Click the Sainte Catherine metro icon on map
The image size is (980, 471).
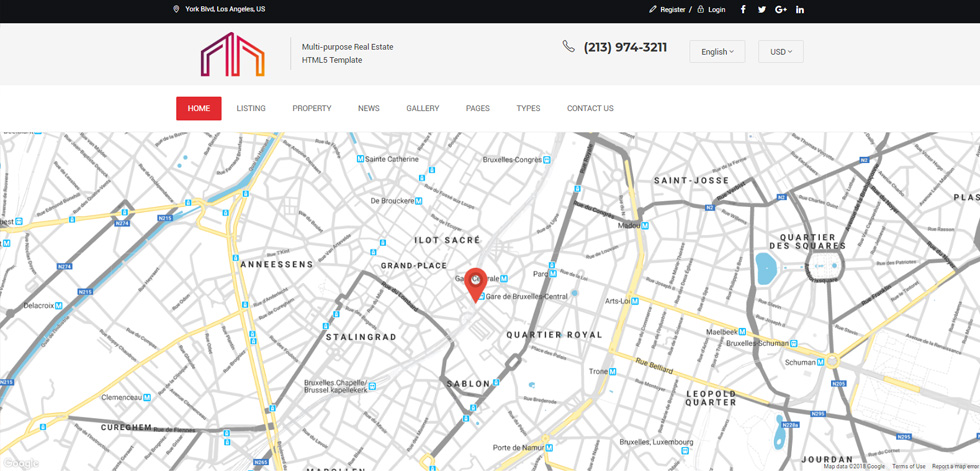pos(360,159)
